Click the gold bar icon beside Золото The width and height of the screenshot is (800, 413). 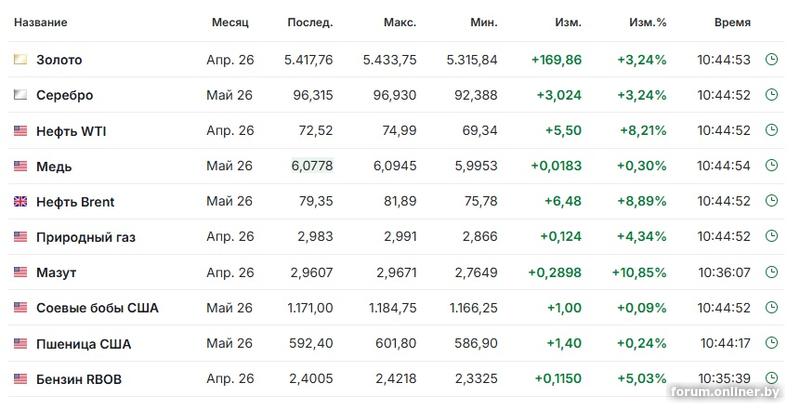[20, 60]
